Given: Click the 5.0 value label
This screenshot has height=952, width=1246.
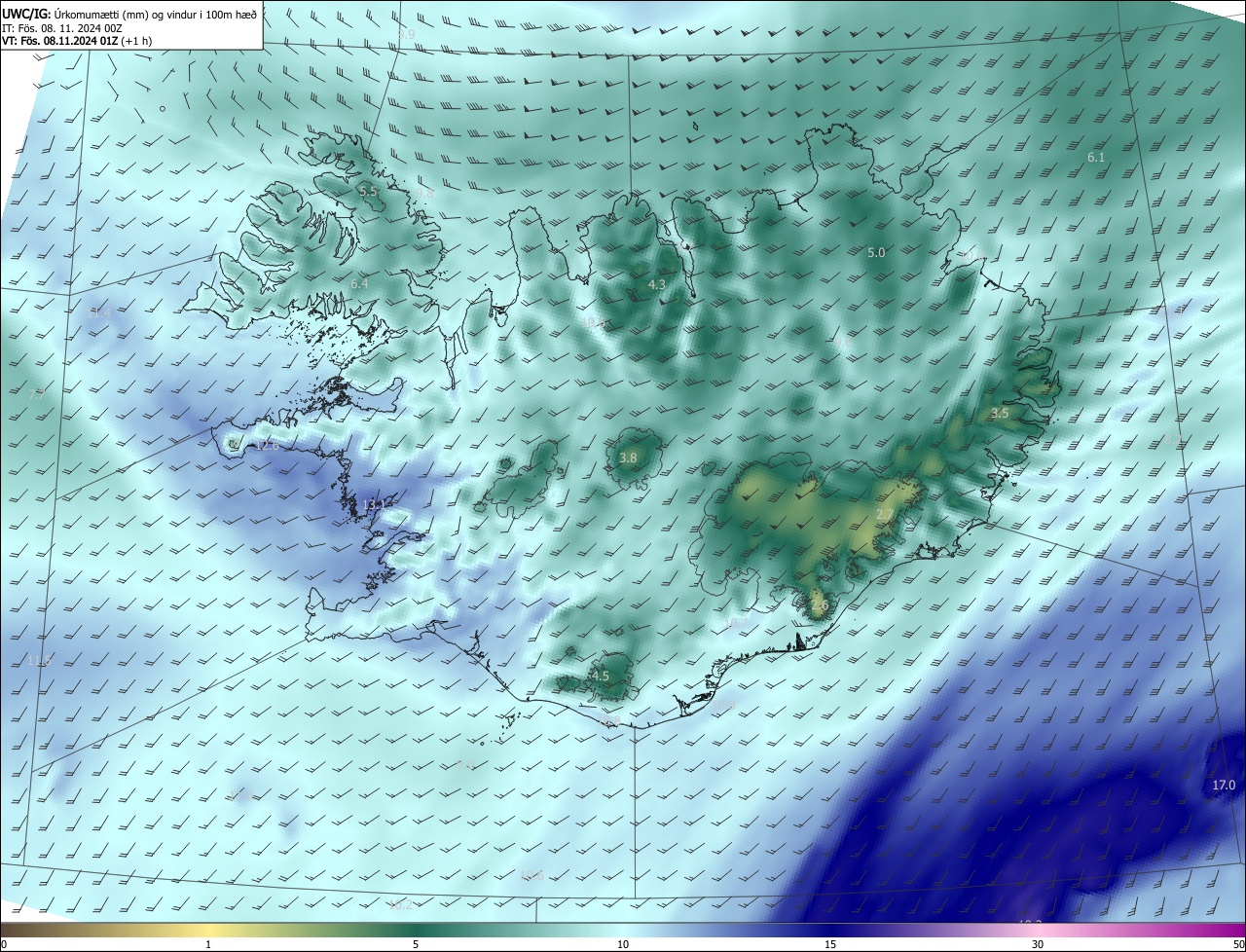Looking at the screenshot, I should 876,253.
